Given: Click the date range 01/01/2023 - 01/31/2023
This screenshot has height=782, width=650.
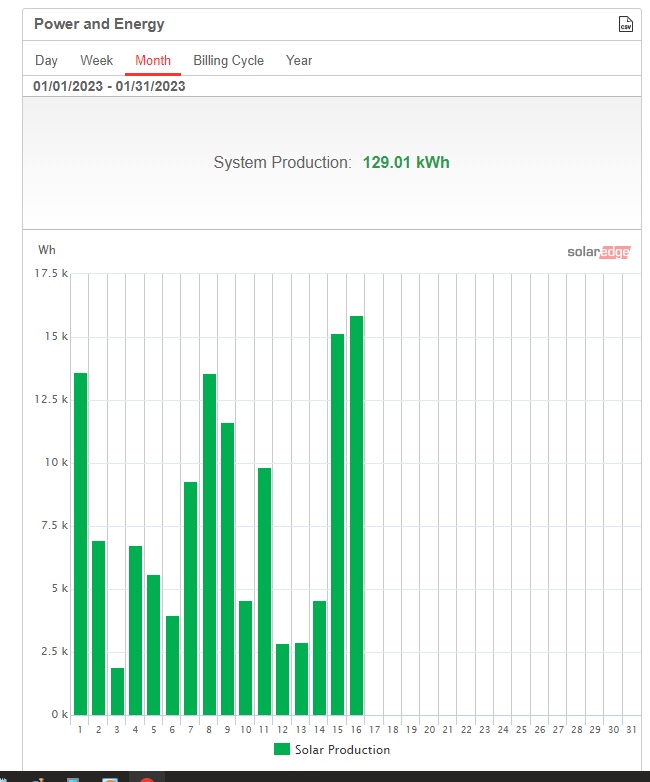Looking at the screenshot, I should pyautogui.click(x=109, y=86).
